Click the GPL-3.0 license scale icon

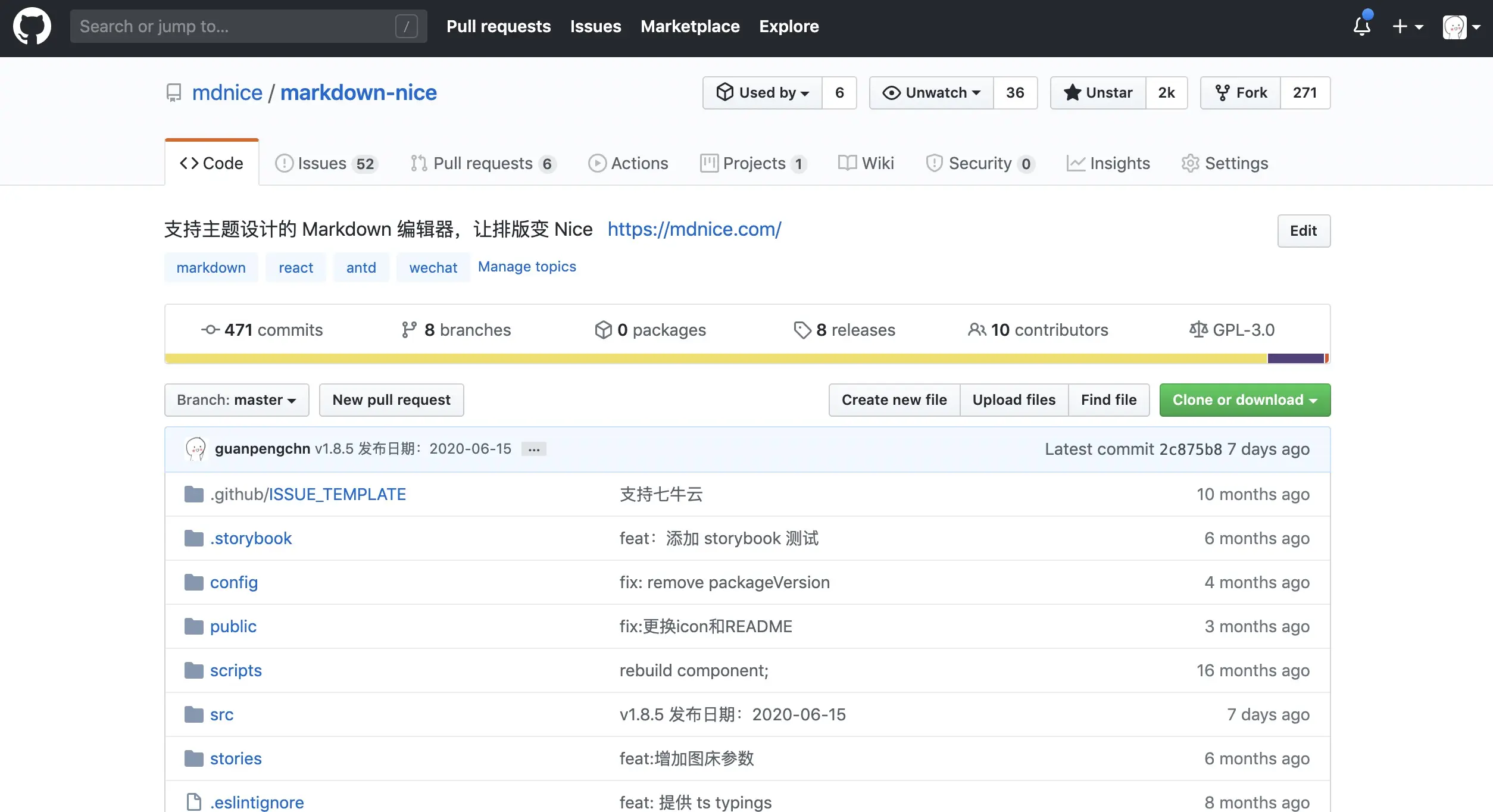coord(1198,330)
